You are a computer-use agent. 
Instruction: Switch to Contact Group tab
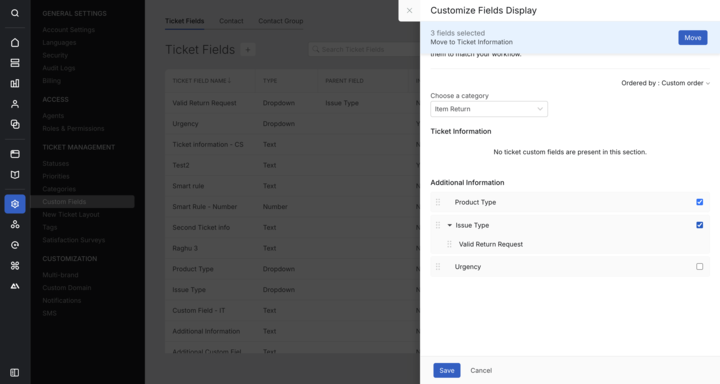click(281, 21)
